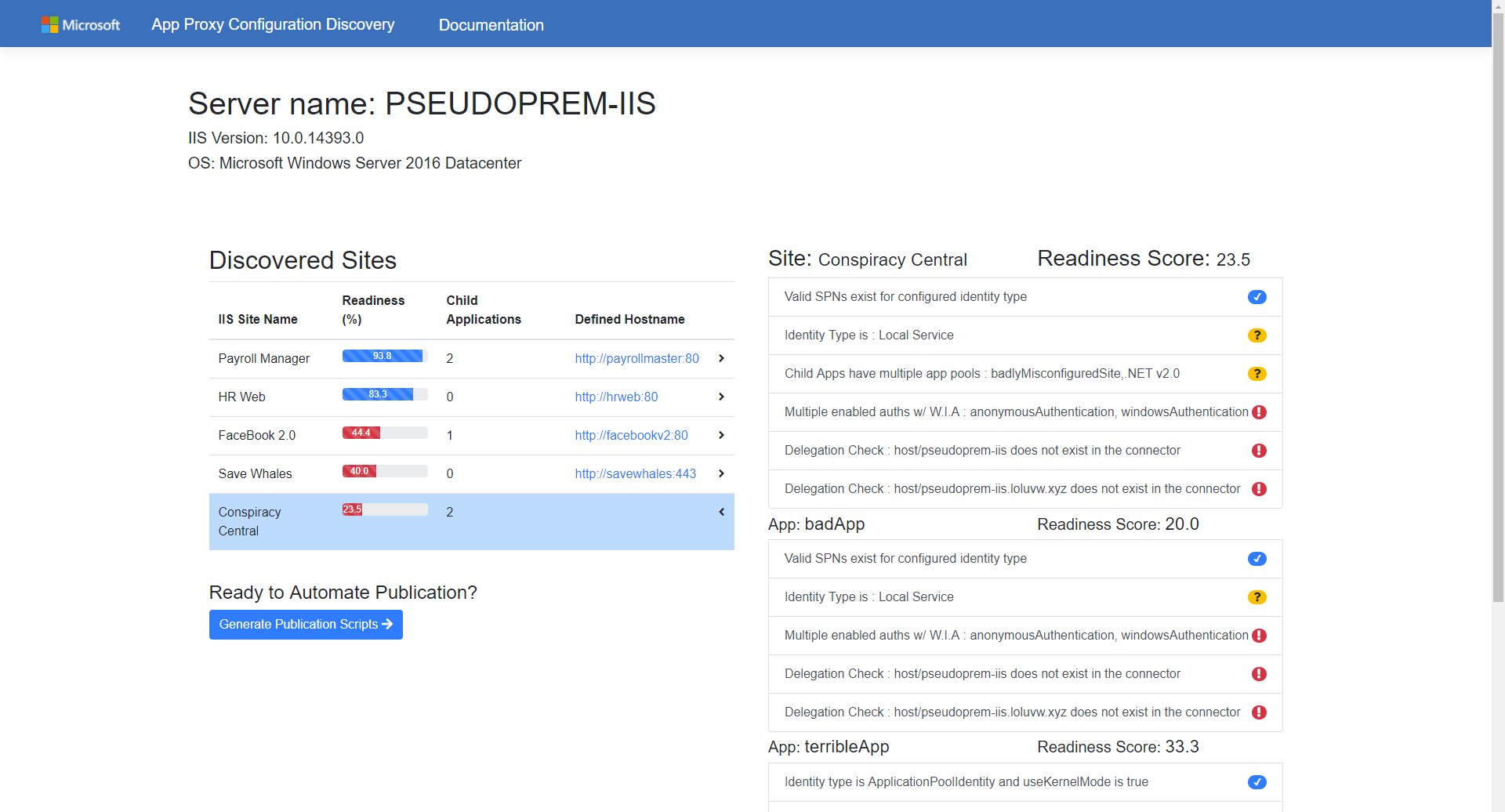Screen dimensions: 1505x812
Task: Expand the Payroll Manager row chevron
Action: [x=721, y=358]
